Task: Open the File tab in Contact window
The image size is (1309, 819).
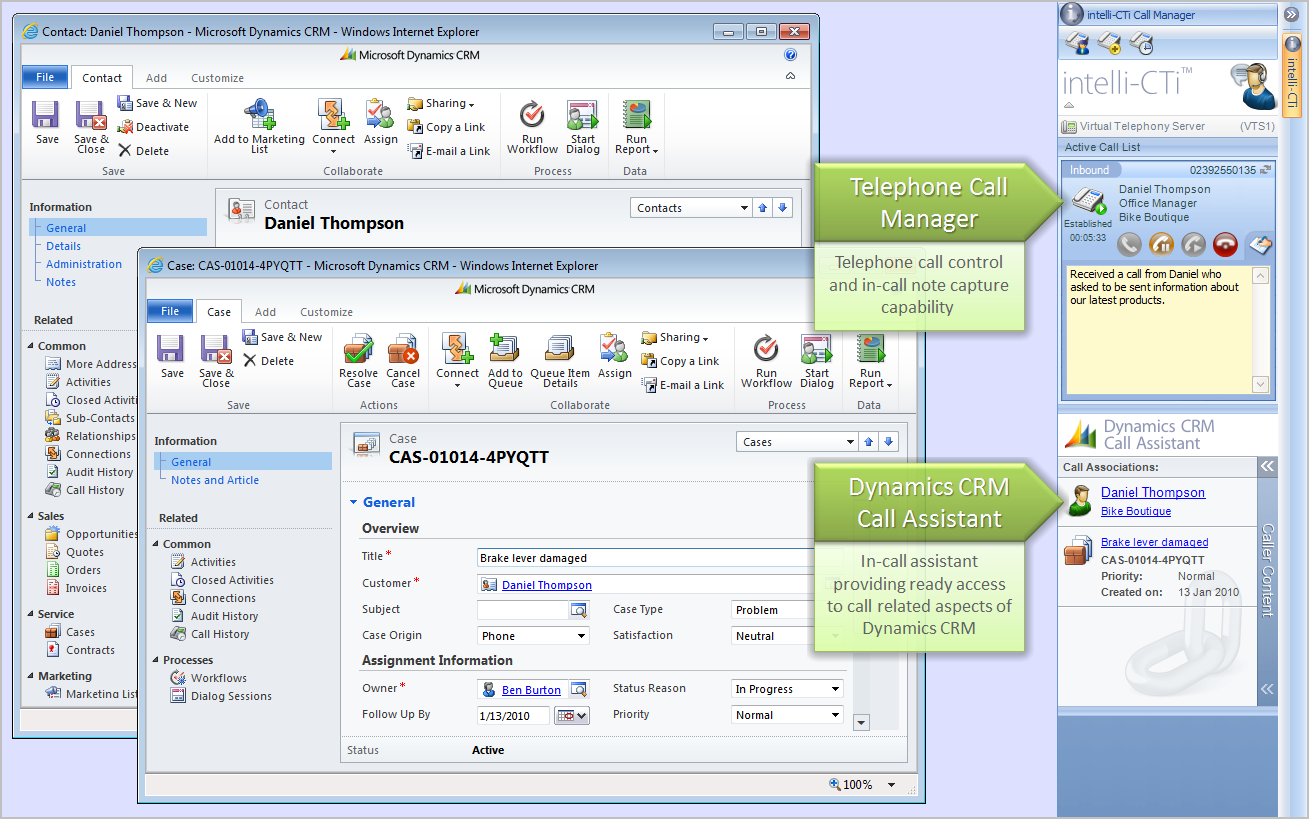Action: point(45,78)
